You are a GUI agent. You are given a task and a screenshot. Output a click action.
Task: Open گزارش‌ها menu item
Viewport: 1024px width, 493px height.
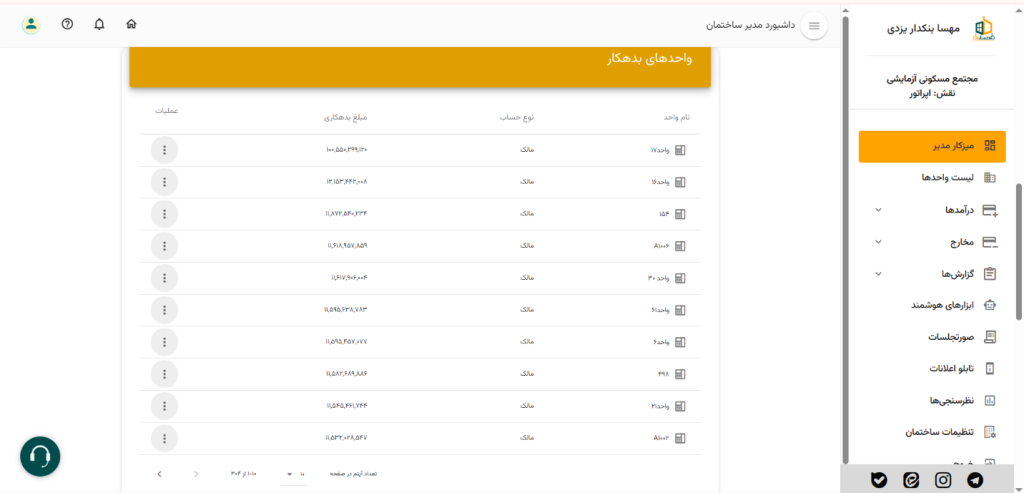tap(932, 274)
